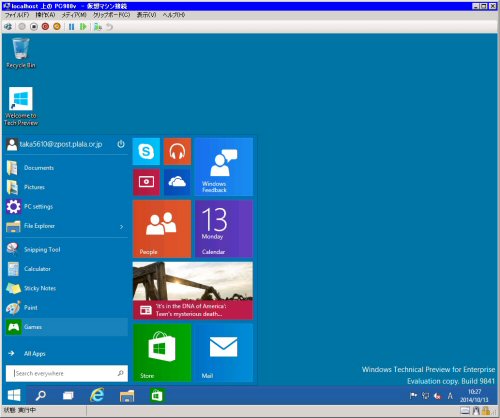The image size is (500, 418).
Task: Click the clock showing 10:27
Action: click(x=474, y=396)
